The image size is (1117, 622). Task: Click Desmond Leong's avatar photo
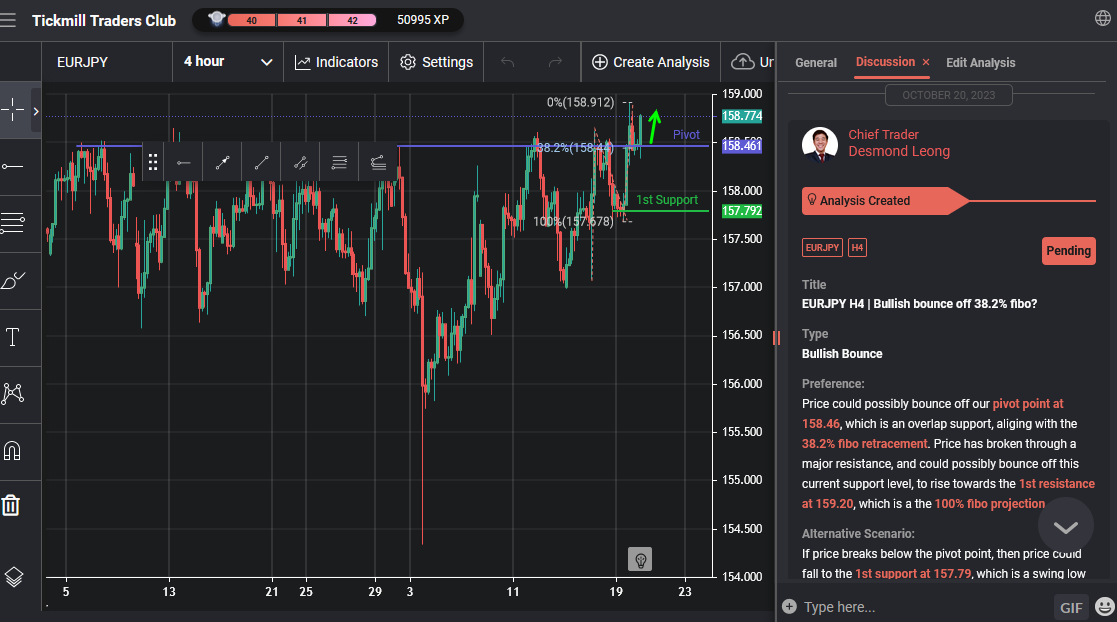[x=820, y=145]
